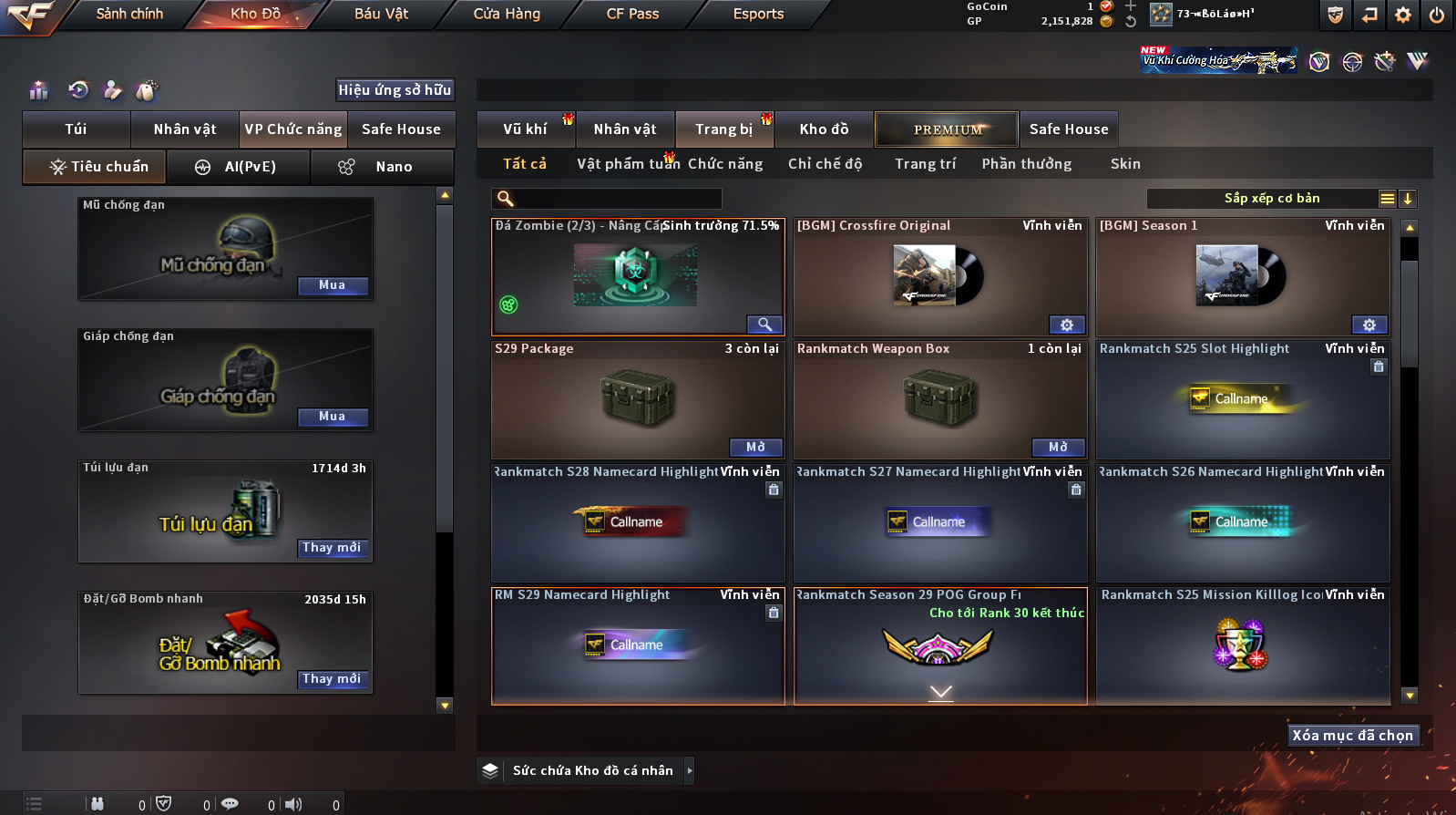Click Mua button for Mũ chống đạn
This screenshot has height=815, width=1456.
[x=333, y=285]
